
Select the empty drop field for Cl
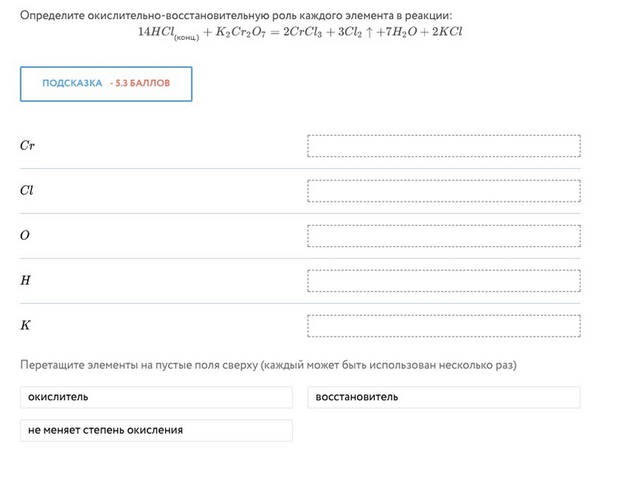click(x=444, y=191)
